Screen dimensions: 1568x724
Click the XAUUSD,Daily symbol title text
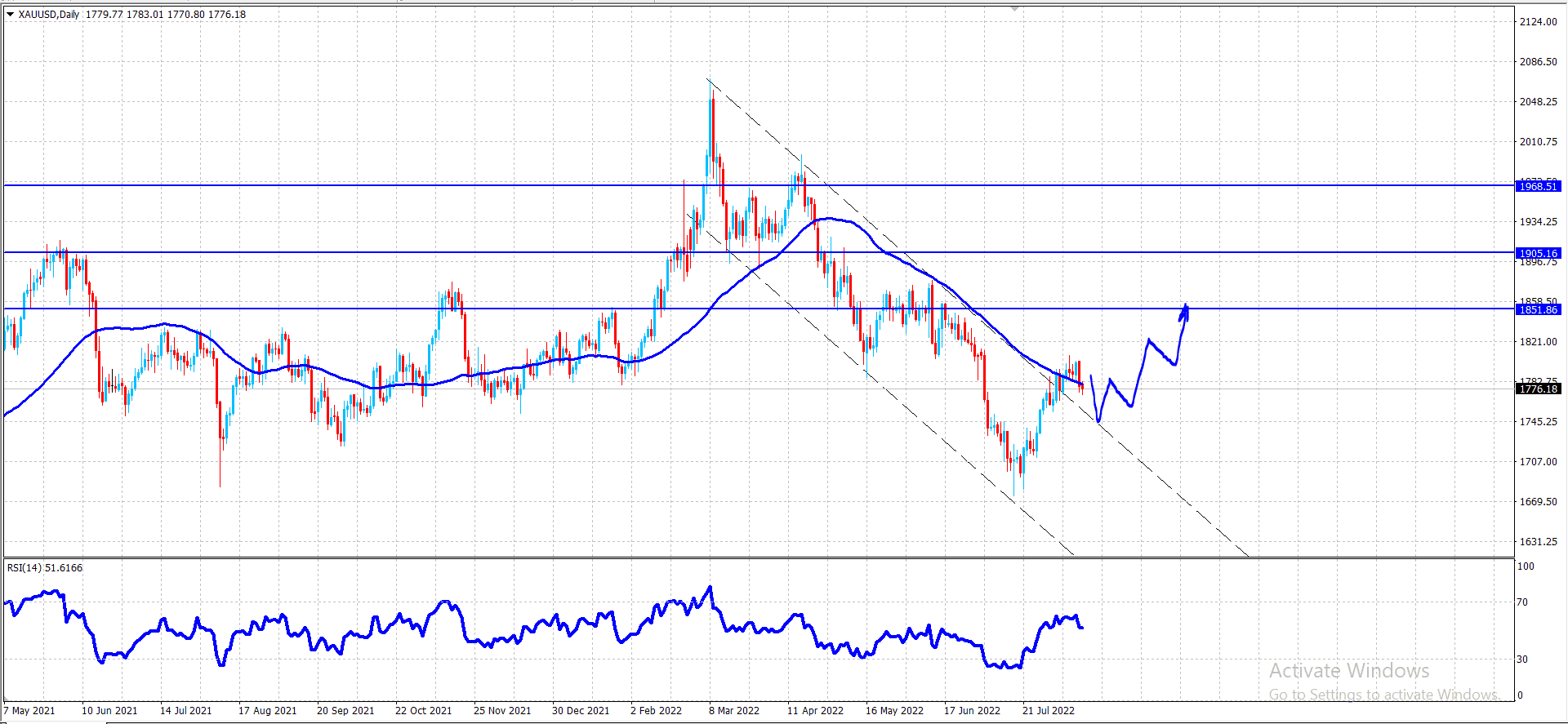49,14
